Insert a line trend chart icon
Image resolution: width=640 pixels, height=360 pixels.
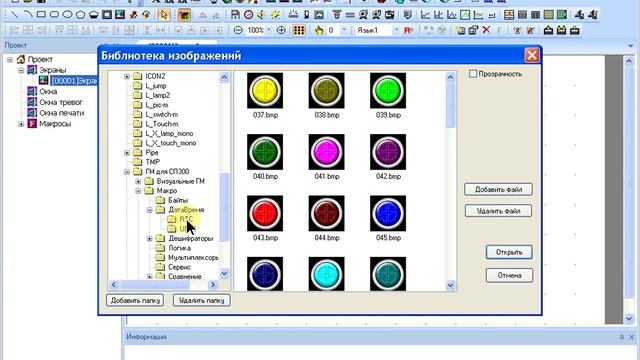425,15
